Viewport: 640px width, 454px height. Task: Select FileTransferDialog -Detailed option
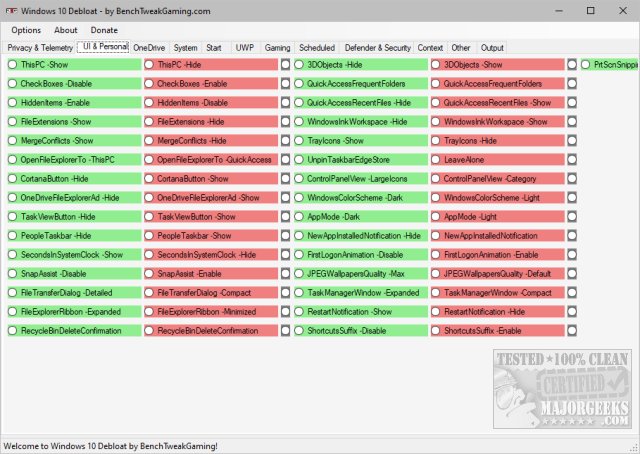(x=74, y=293)
